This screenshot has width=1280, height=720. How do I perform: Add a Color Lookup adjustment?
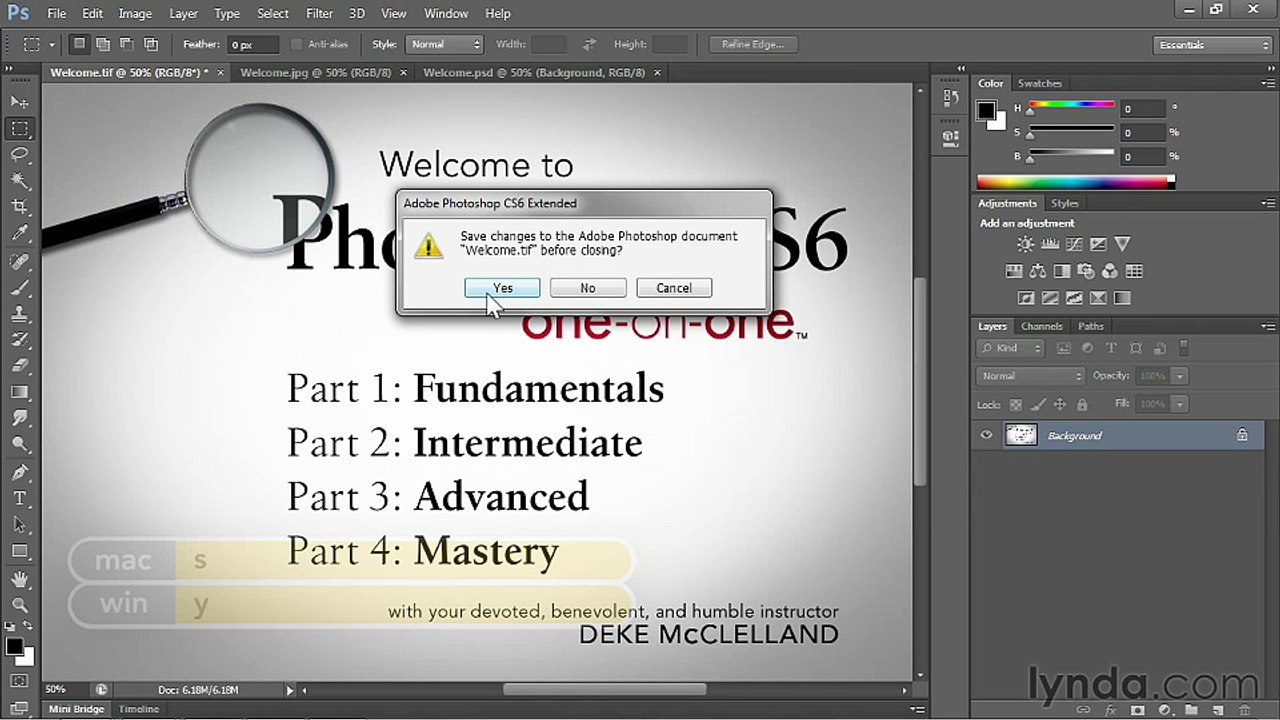point(1134,271)
